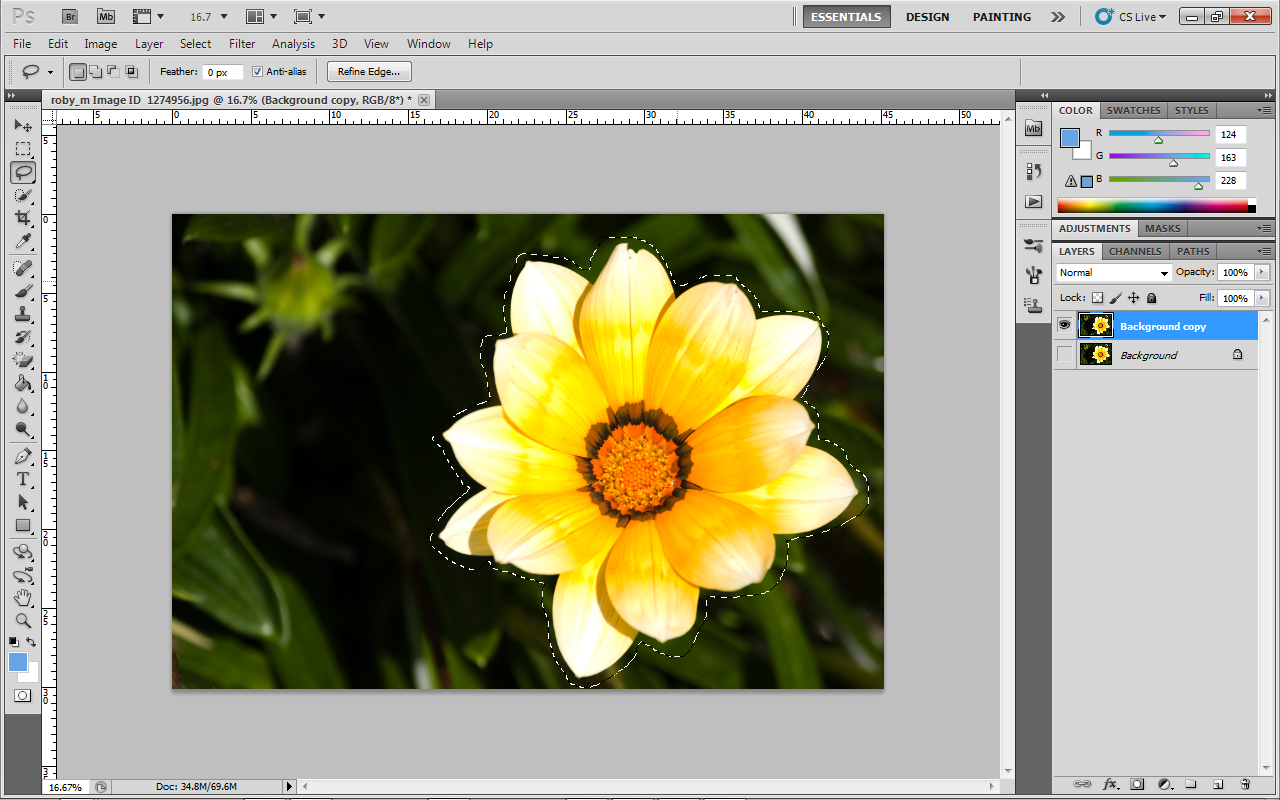This screenshot has width=1280, height=800.
Task: Switch to the Design workspace
Action: (x=927, y=17)
